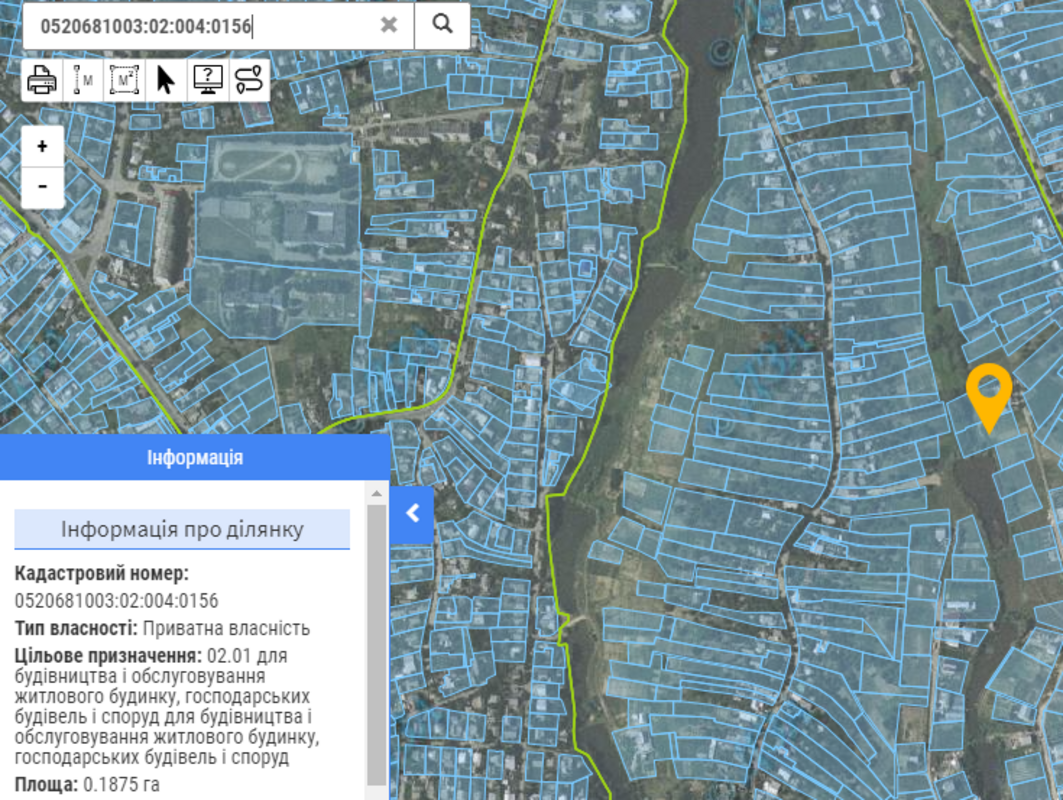This screenshot has width=1063, height=800.
Task: Zoom out with the minus button
Action: 42,186
